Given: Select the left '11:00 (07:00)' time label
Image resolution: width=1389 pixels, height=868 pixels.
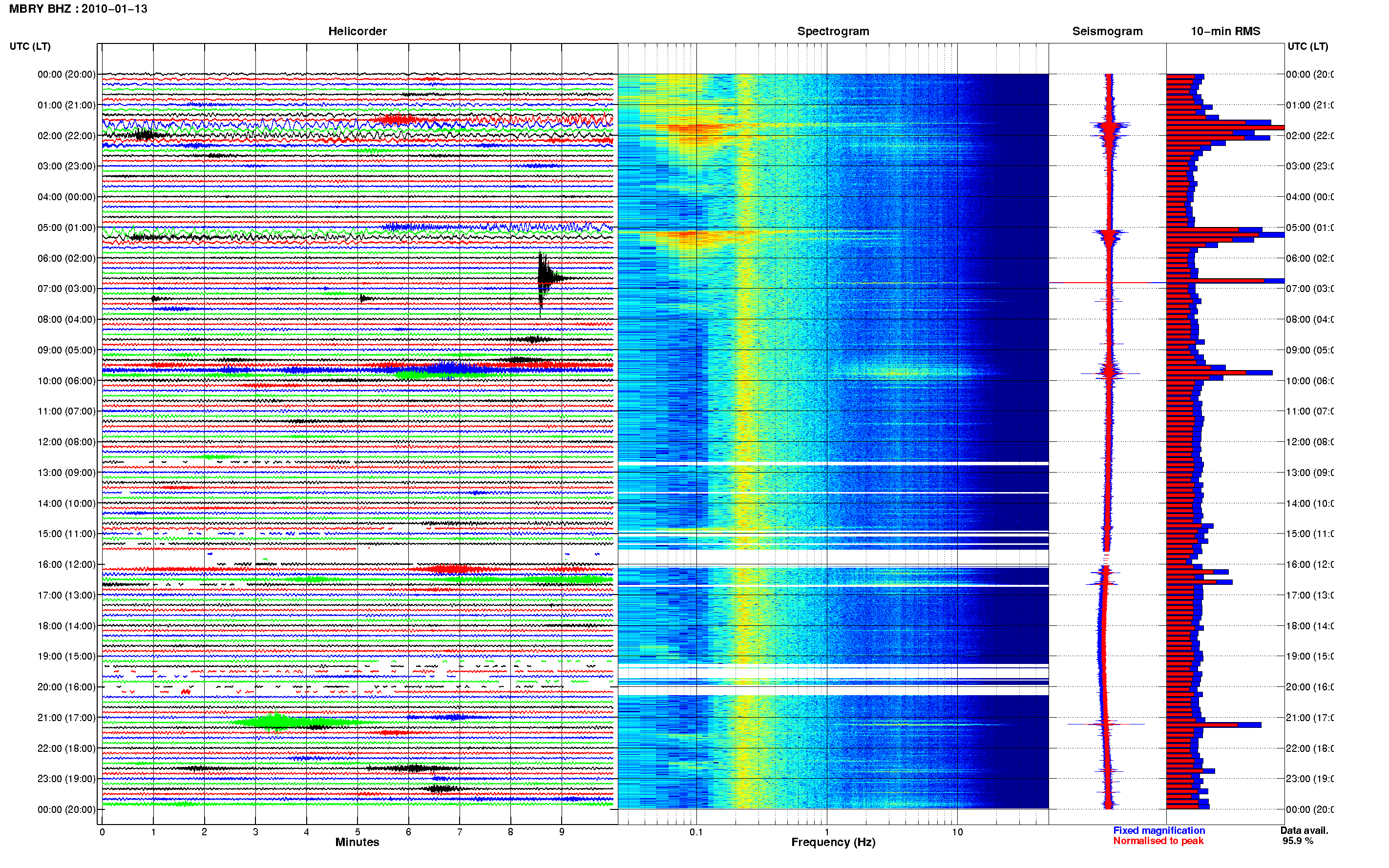Looking at the screenshot, I should (x=66, y=411).
